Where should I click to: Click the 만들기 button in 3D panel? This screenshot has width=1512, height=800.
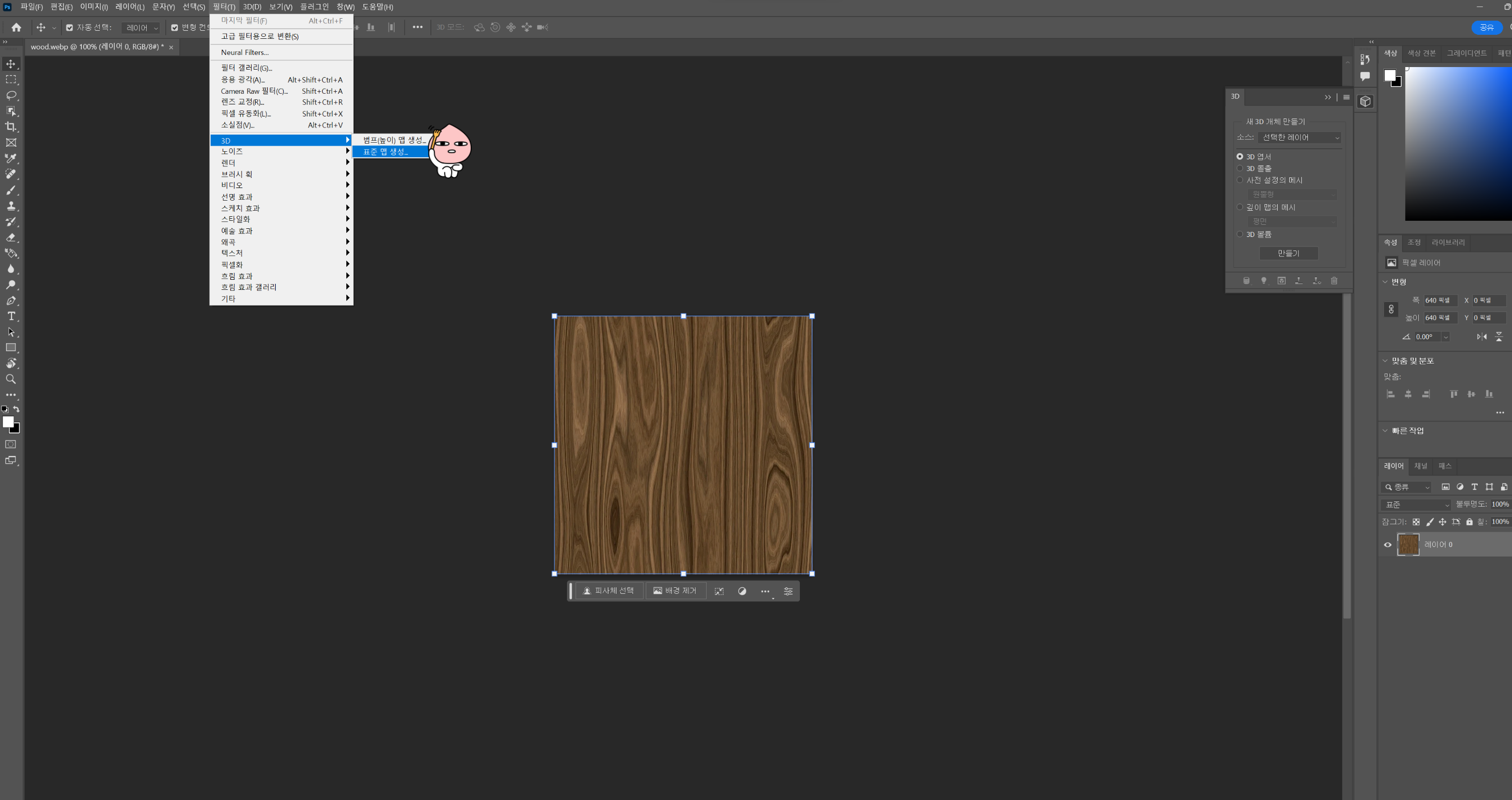pyautogui.click(x=1288, y=253)
